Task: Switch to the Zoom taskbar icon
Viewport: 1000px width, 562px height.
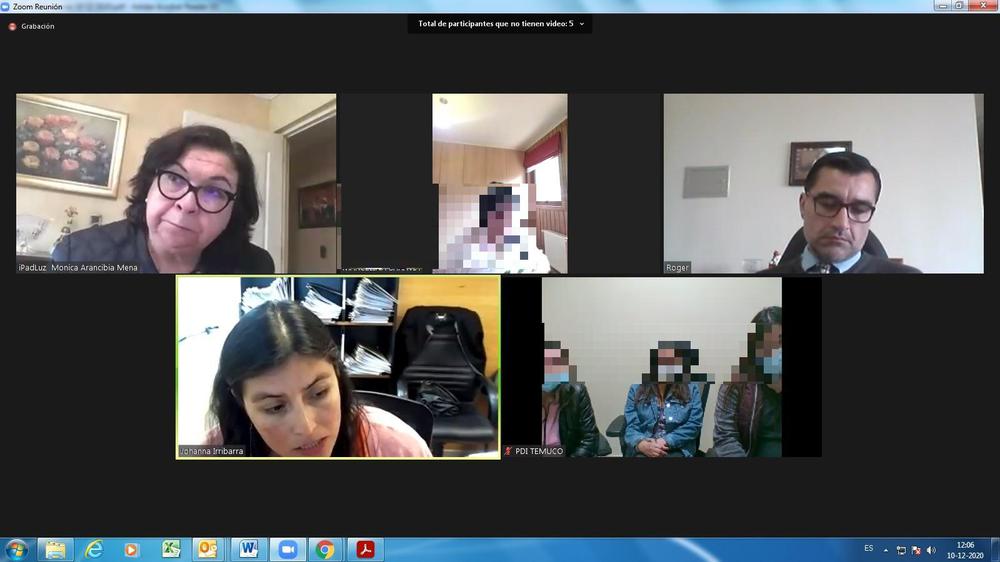Action: 288,549
